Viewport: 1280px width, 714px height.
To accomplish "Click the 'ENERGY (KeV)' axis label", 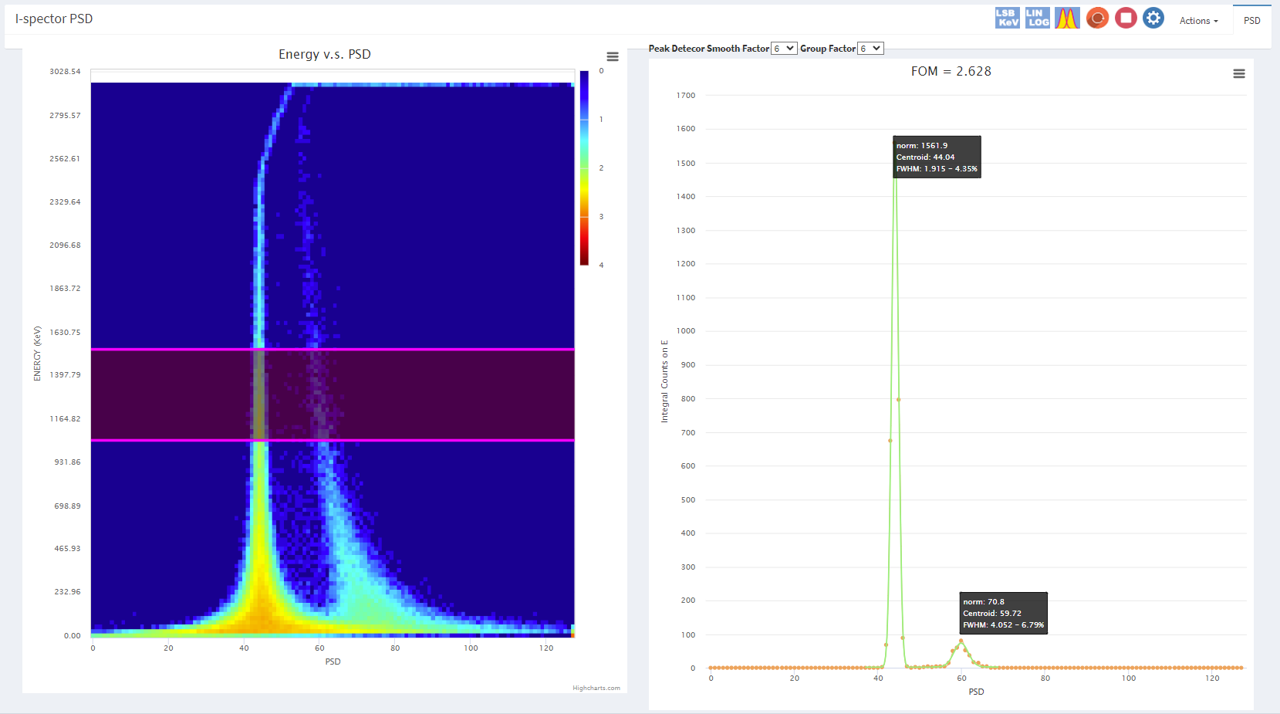I will pyautogui.click(x=37, y=353).
